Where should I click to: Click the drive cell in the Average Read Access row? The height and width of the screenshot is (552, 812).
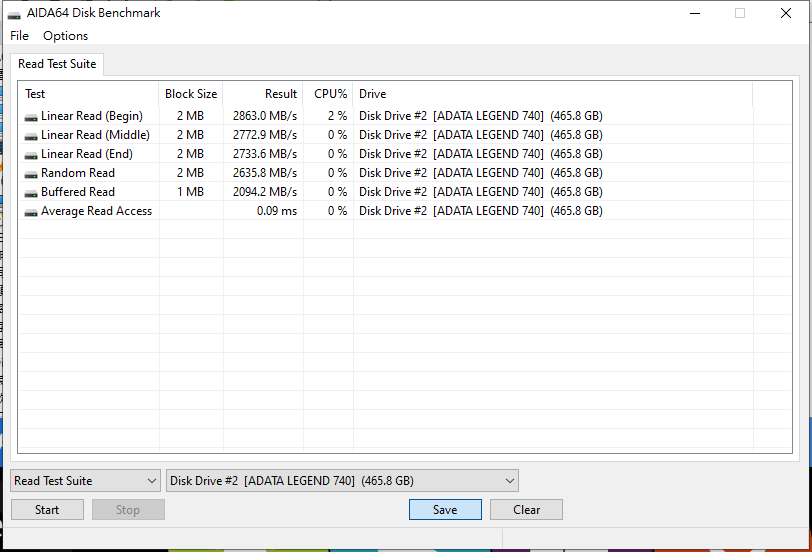coord(481,211)
